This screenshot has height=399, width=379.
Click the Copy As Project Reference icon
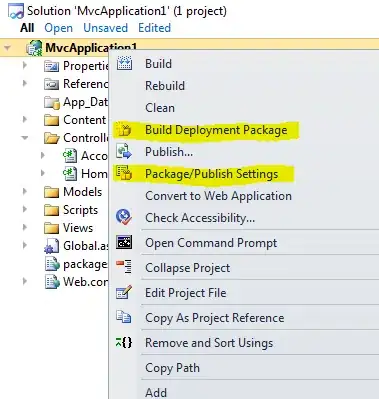(124, 317)
